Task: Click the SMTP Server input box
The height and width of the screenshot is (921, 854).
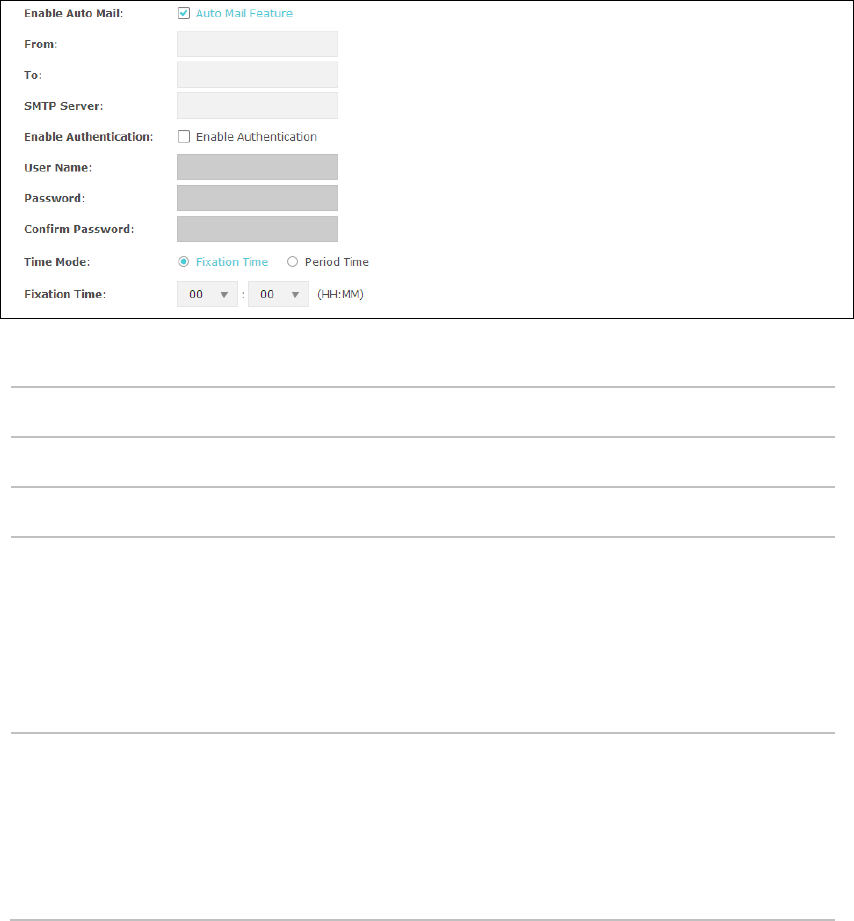Action: pyautogui.click(x=257, y=106)
